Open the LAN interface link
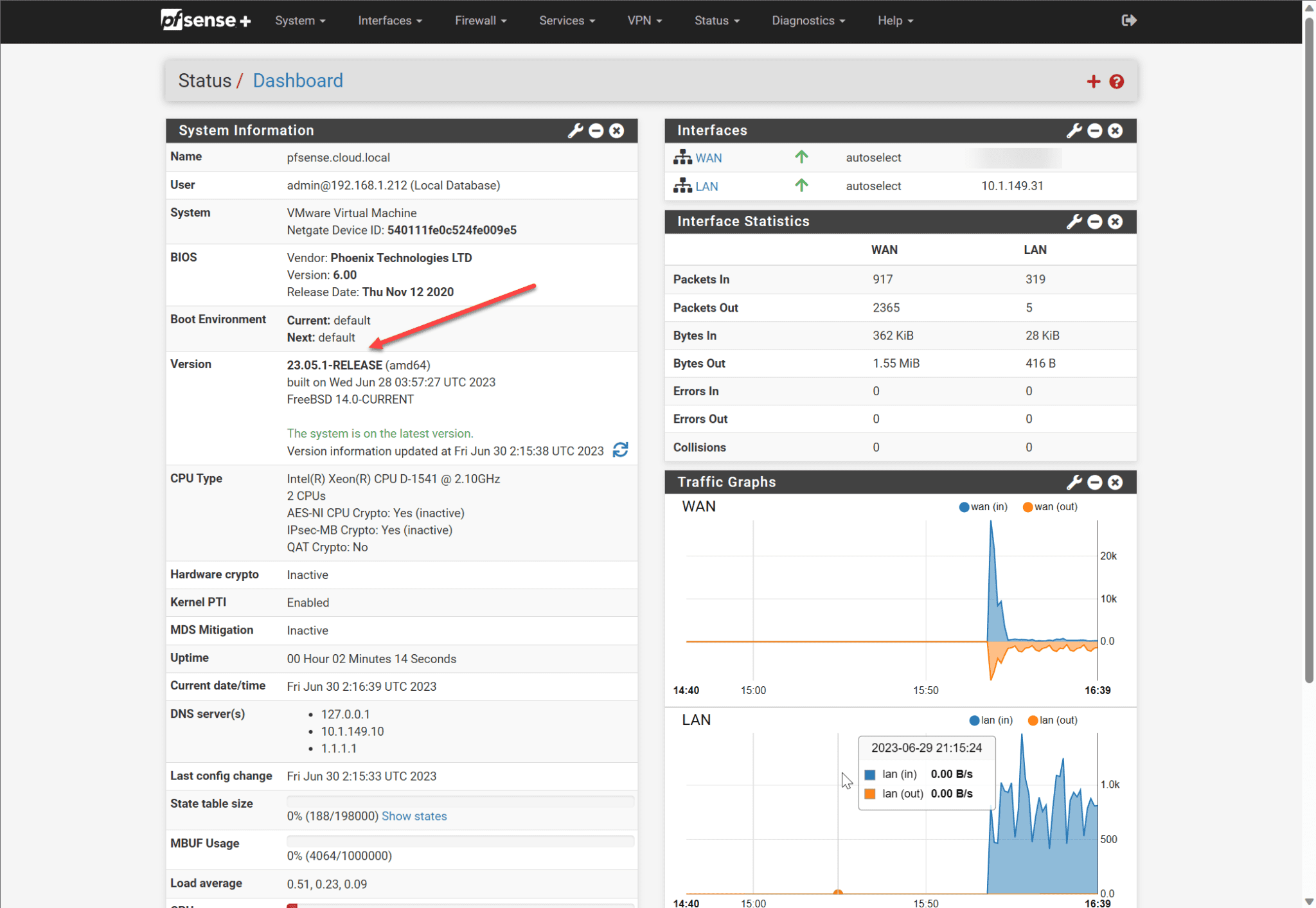Viewport: 1316px width, 908px height. [x=707, y=186]
